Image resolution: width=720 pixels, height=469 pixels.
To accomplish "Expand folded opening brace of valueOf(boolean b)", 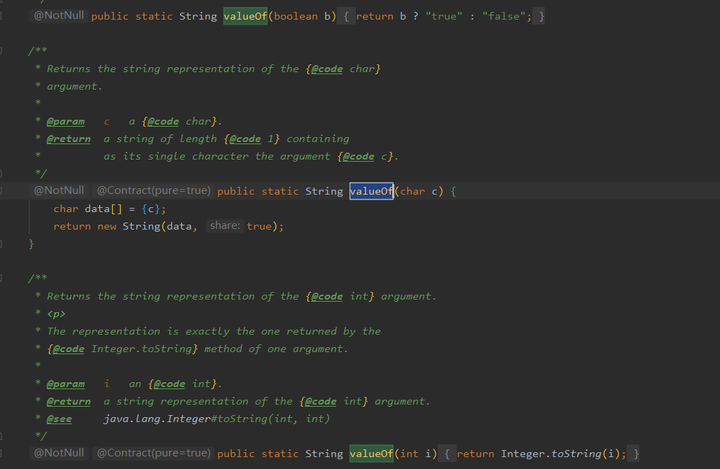I will click(346, 17).
